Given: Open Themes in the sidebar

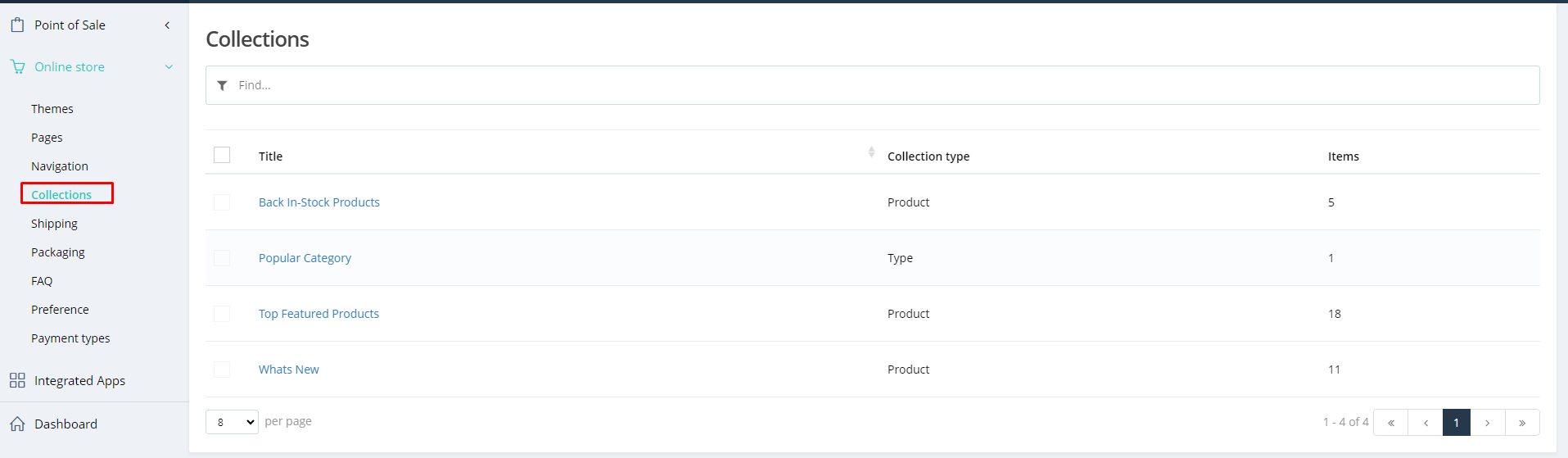Looking at the screenshot, I should (52, 109).
